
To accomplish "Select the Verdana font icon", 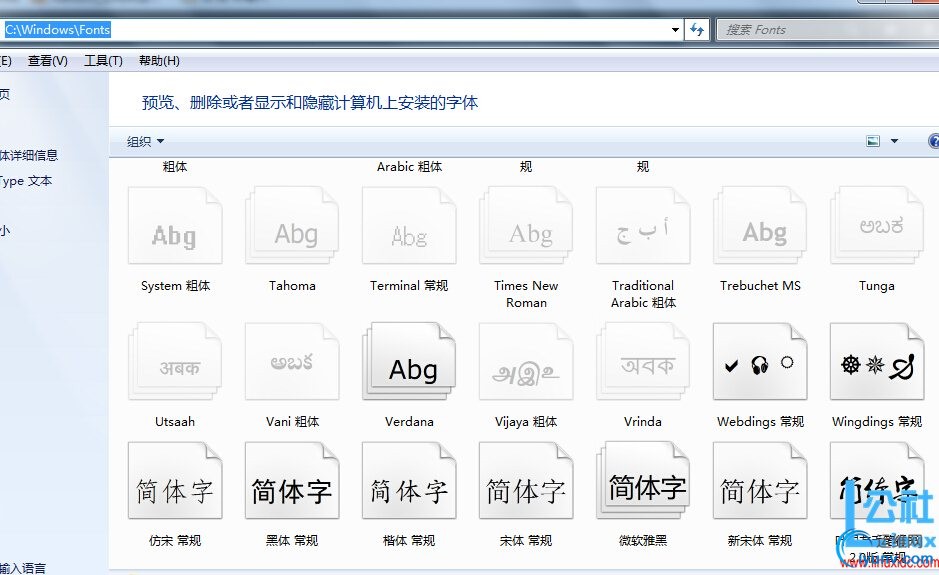I will [x=409, y=361].
